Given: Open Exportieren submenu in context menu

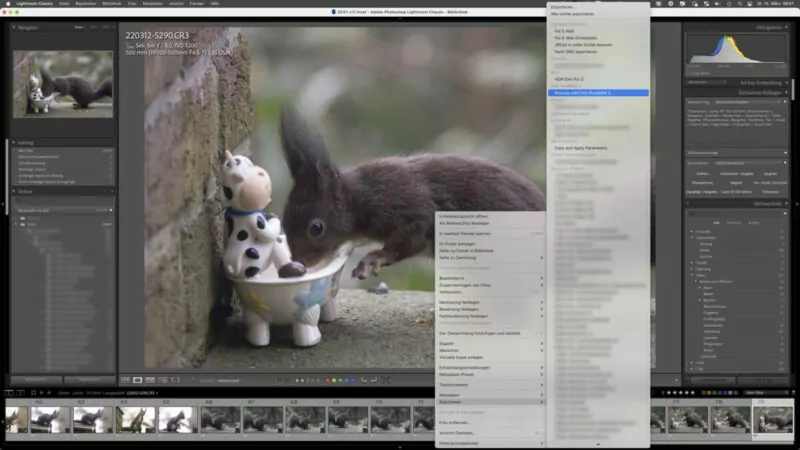Looking at the screenshot, I should [x=490, y=402].
